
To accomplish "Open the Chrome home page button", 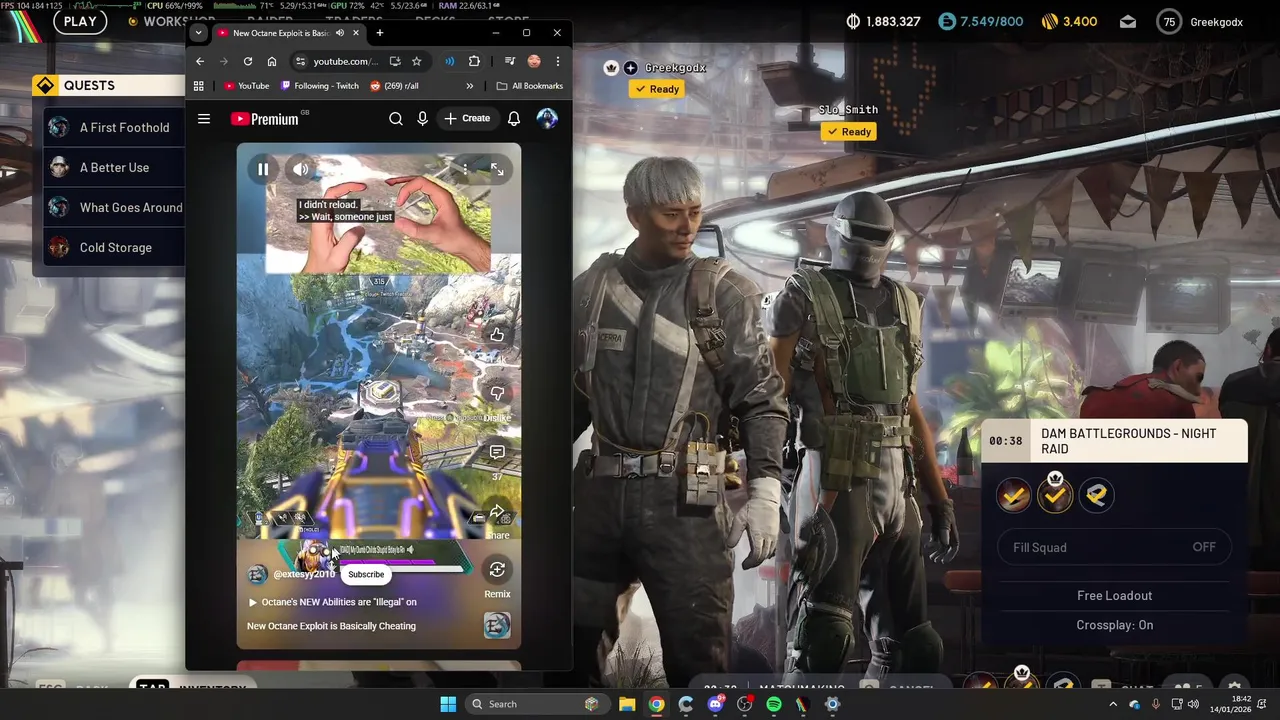I will click(x=272, y=61).
